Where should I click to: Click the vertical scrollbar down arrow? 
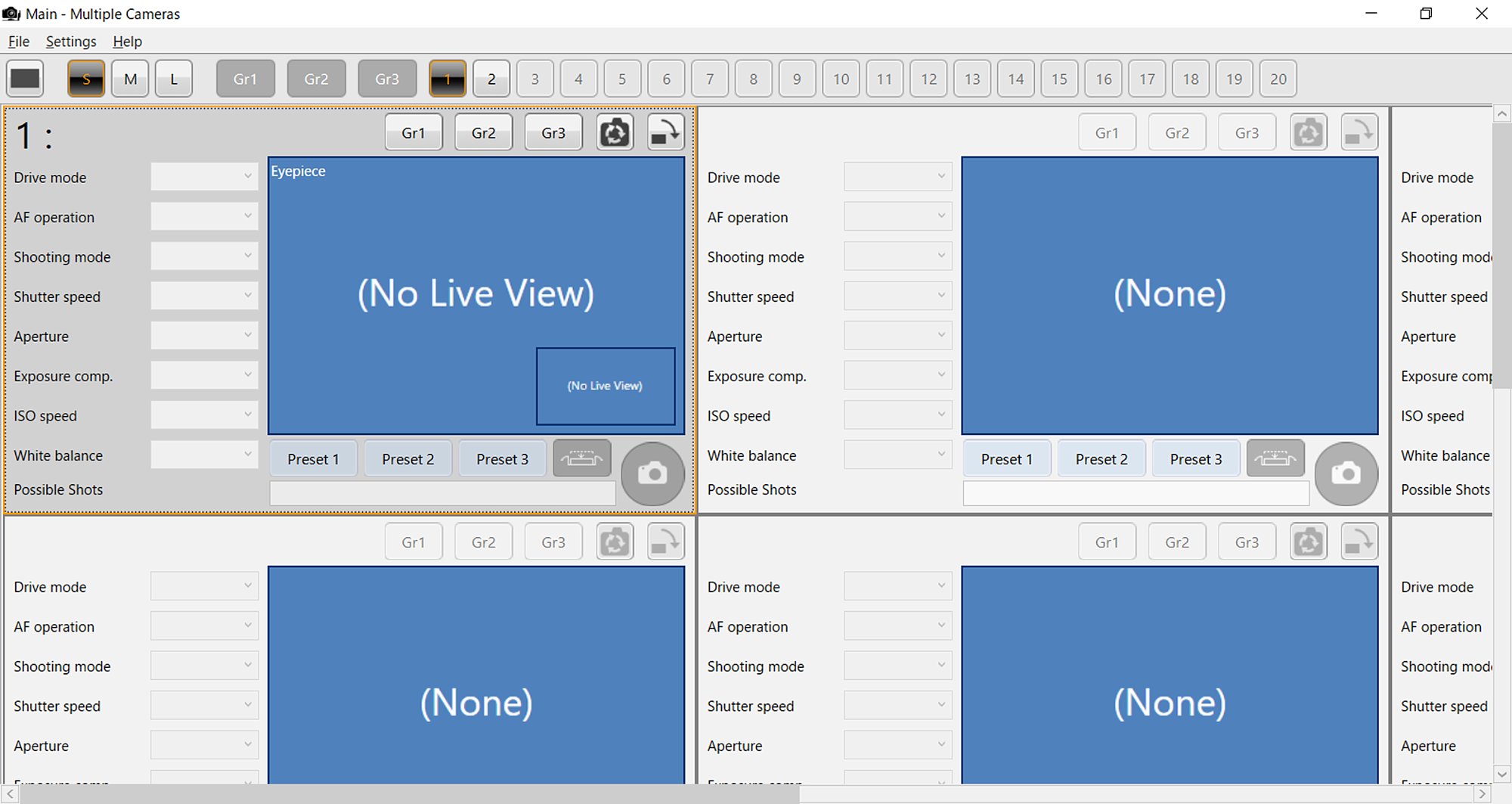coord(1502,774)
